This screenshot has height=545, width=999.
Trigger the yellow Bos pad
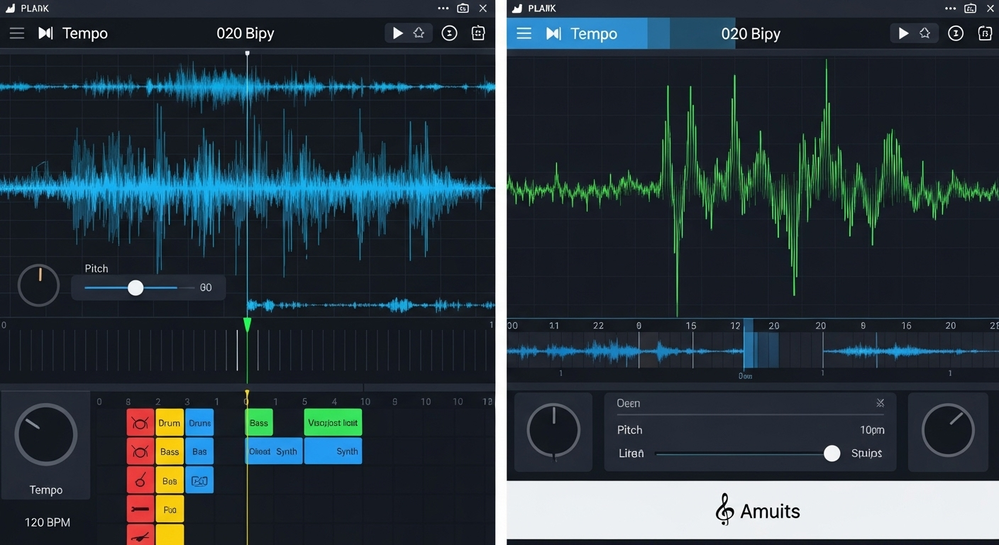coord(169,480)
